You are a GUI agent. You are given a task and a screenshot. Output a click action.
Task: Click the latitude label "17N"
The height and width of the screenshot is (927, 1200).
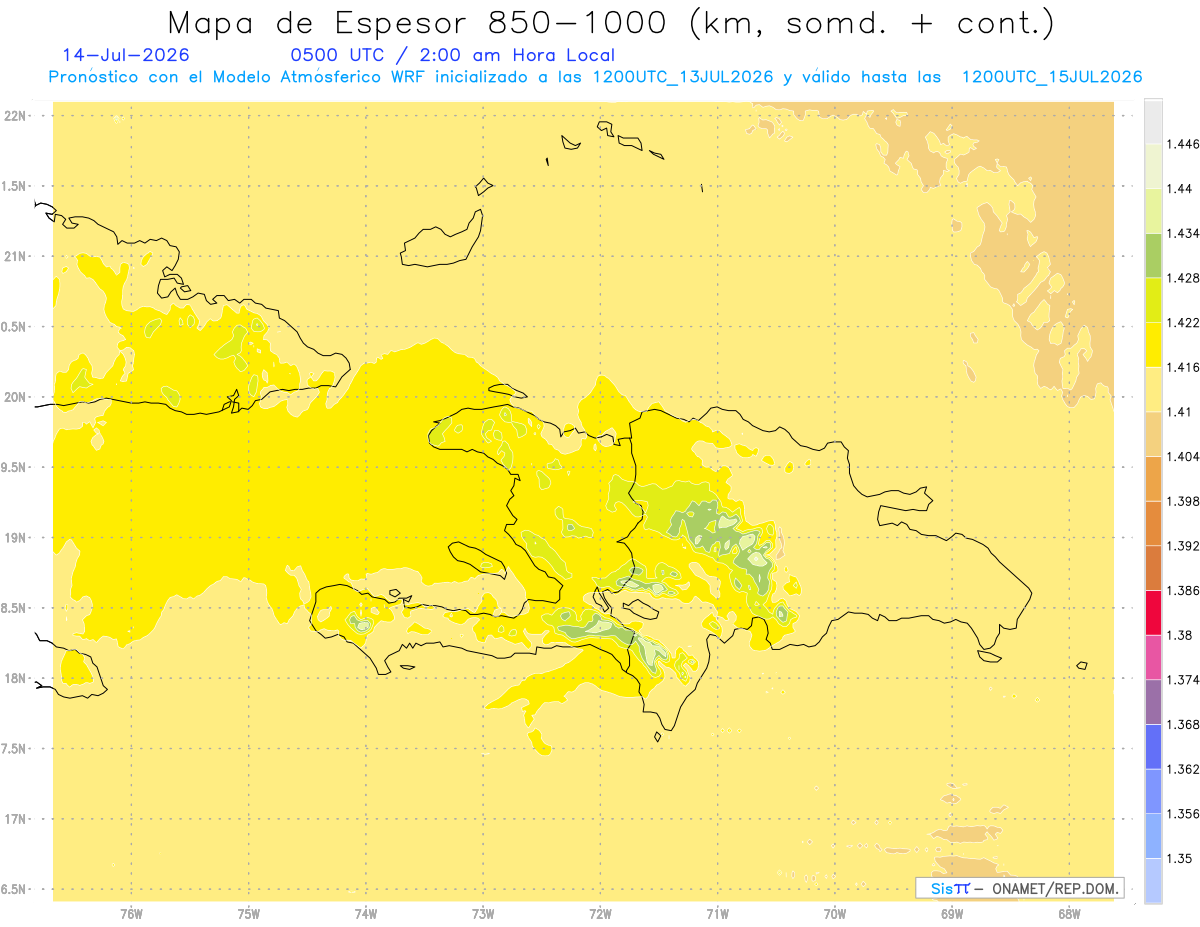pos(15,819)
